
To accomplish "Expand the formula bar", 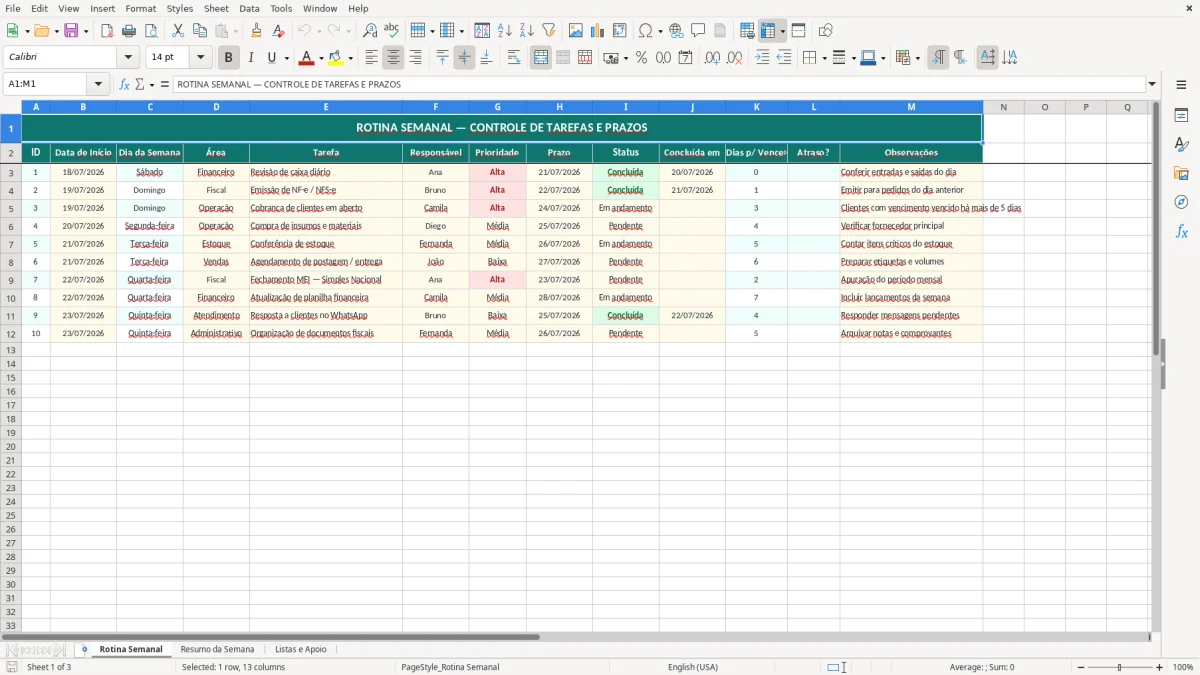I will click(1152, 84).
